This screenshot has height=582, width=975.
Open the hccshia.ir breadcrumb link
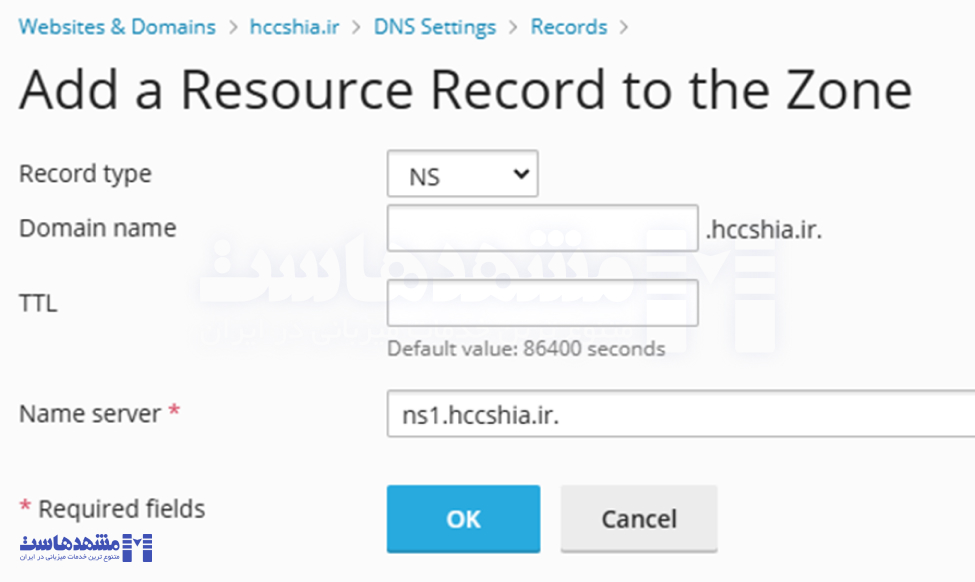(x=294, y=26)
